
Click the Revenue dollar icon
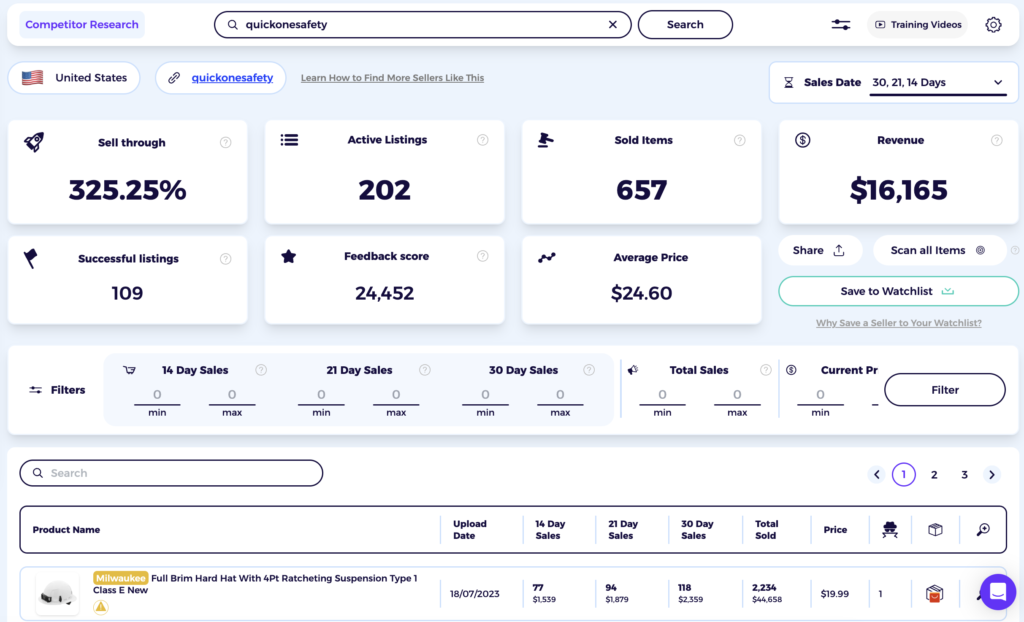(x=803, y=140)
